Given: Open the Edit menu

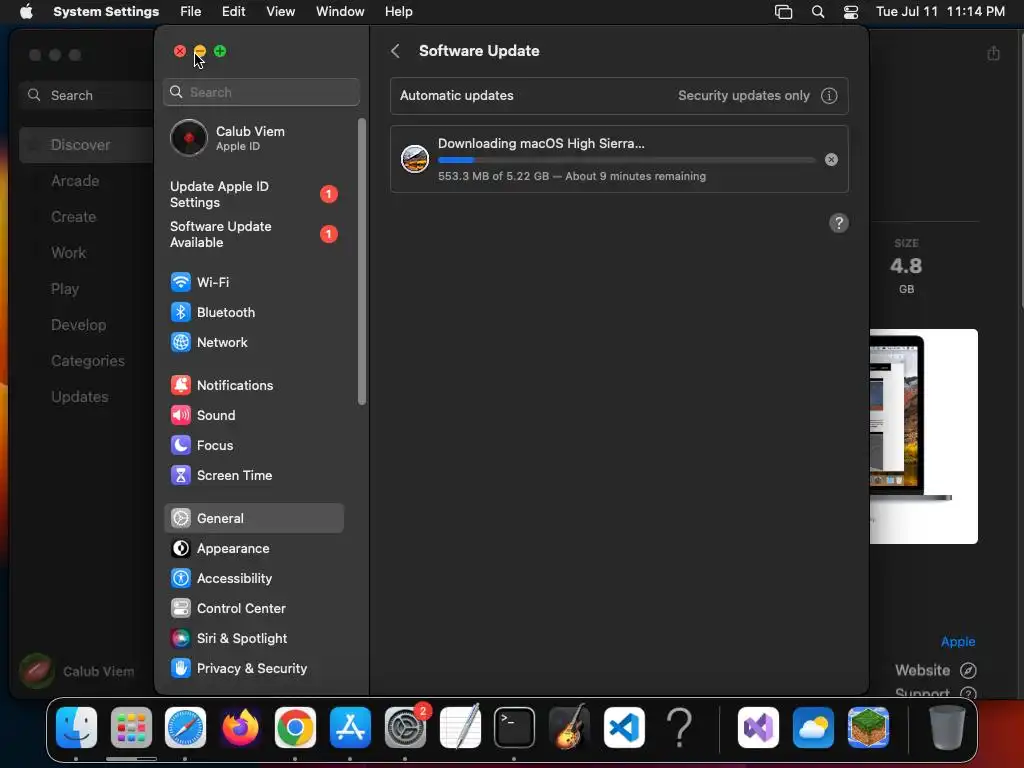Looking at the screenshot, I should point(233,12).
